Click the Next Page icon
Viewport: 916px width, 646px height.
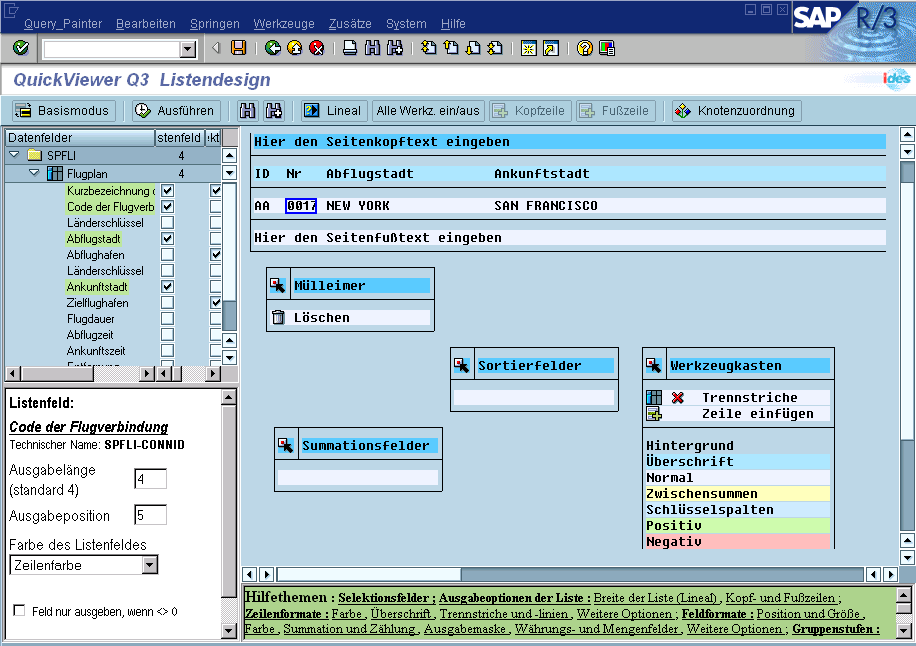click(x=473, y=48)
